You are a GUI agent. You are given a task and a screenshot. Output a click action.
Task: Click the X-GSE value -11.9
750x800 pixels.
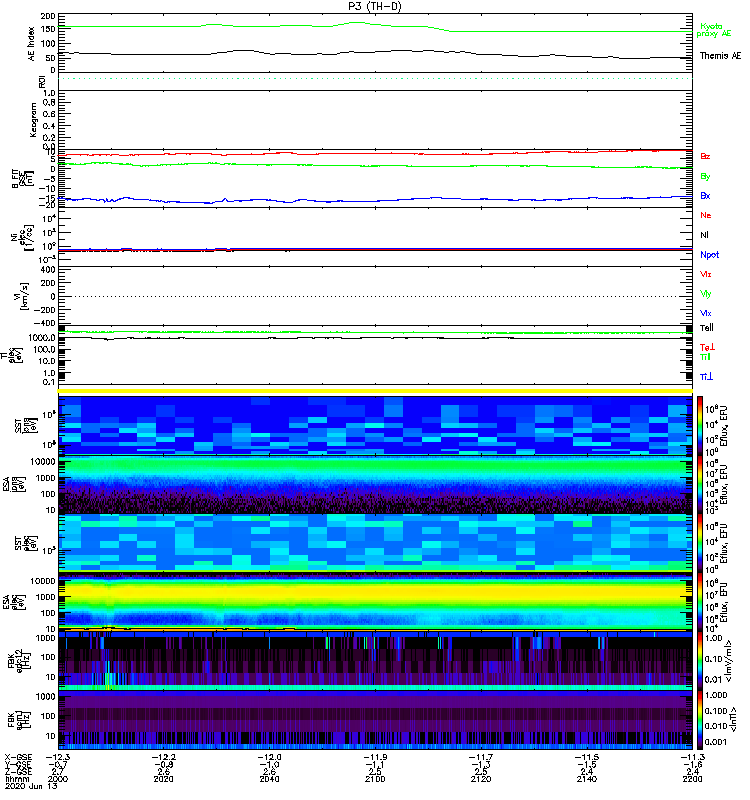pyautogui.click(x=375, y=758)
